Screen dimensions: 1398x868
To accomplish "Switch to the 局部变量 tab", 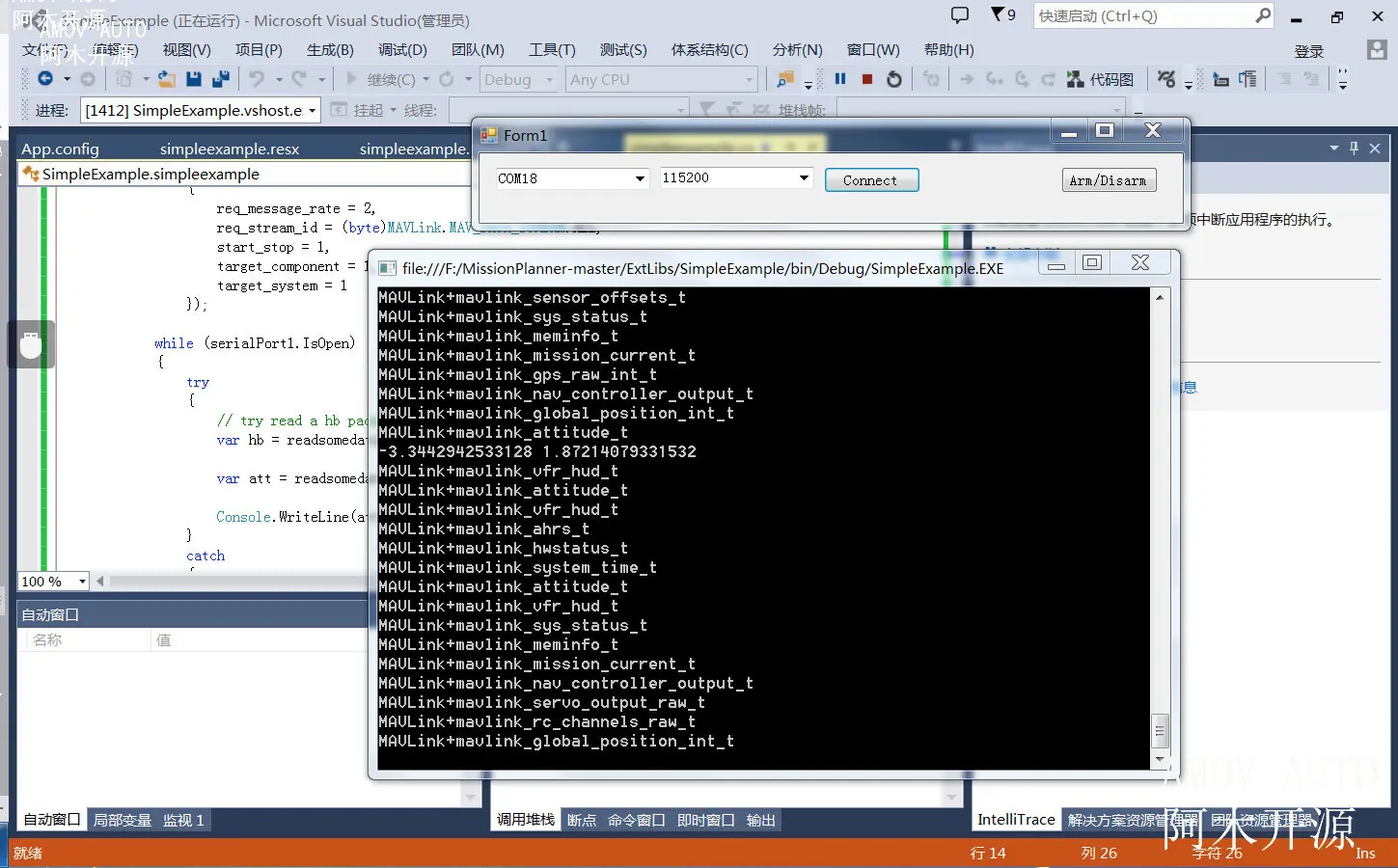I will click(123, 820).
